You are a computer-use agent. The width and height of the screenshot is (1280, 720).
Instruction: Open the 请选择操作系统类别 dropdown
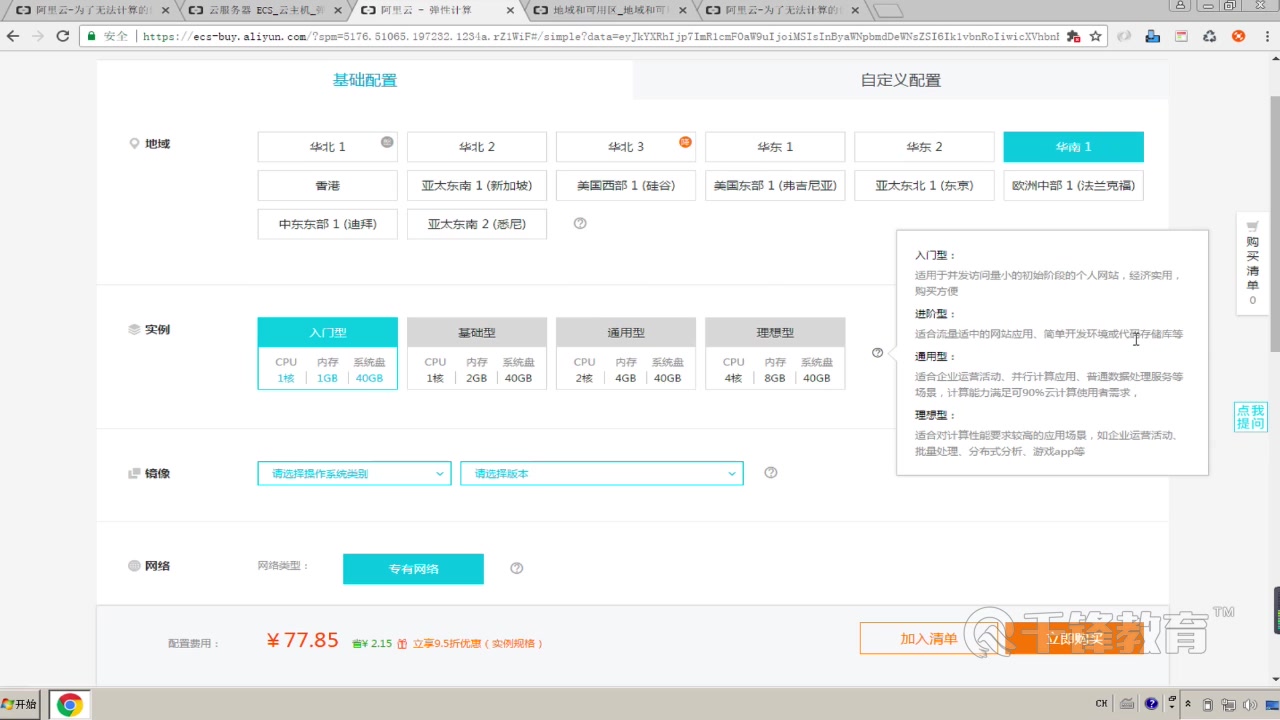pos(353,472)
